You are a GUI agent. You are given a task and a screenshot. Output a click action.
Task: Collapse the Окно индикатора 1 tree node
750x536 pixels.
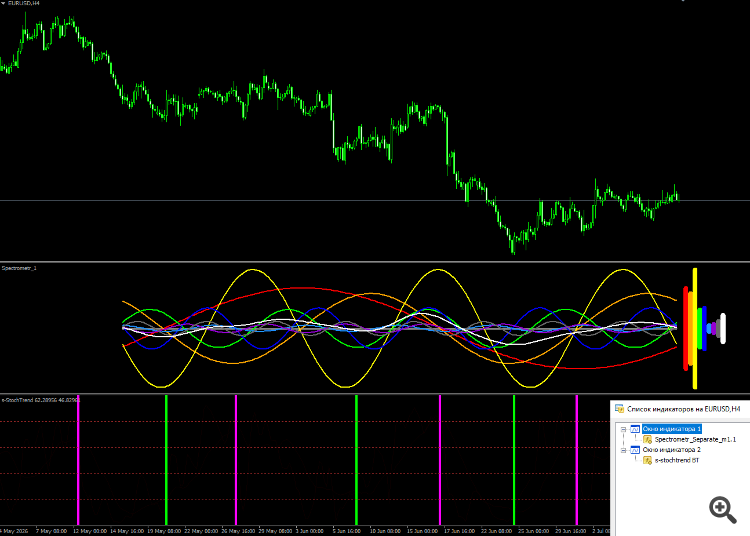coord(623,429)
